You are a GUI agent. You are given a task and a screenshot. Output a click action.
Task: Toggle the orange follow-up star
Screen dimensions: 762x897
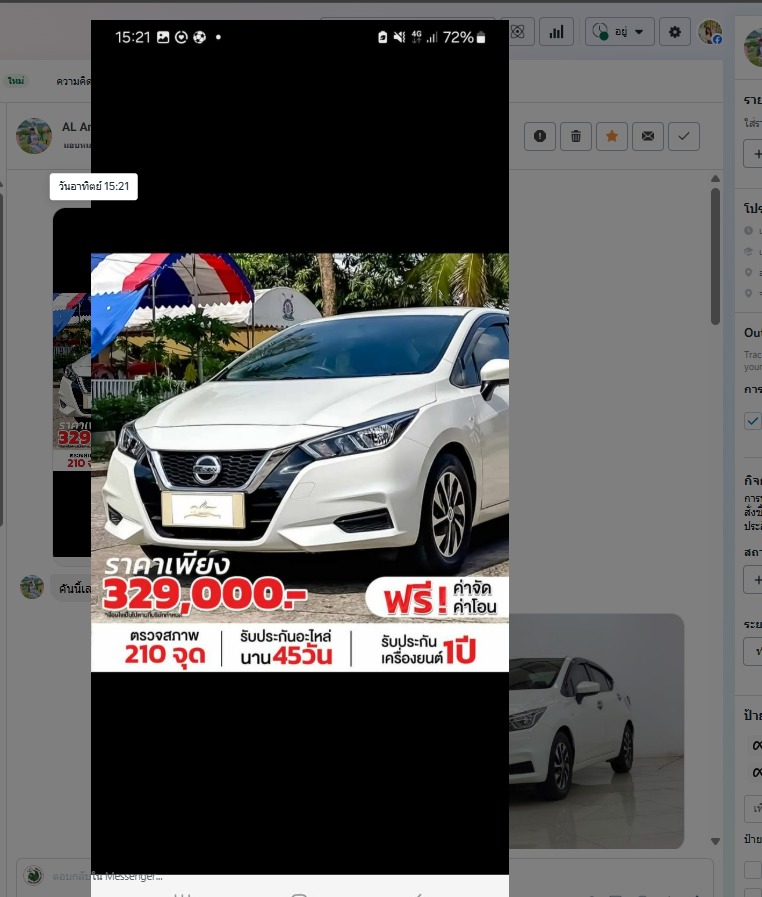point(612,136)
